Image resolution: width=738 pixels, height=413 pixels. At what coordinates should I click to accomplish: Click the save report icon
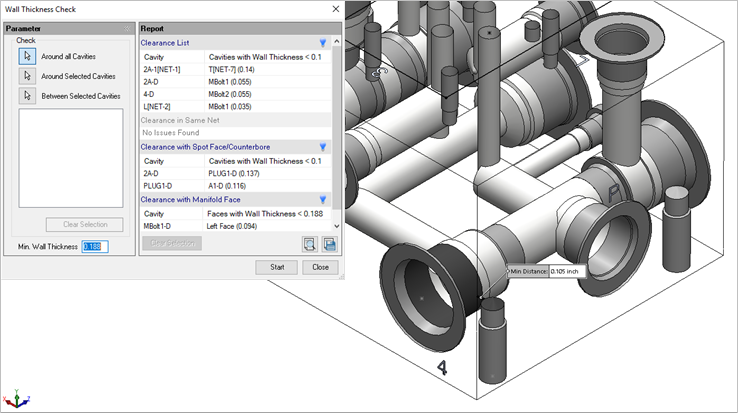pyautogui.click(x=329, y=243)
